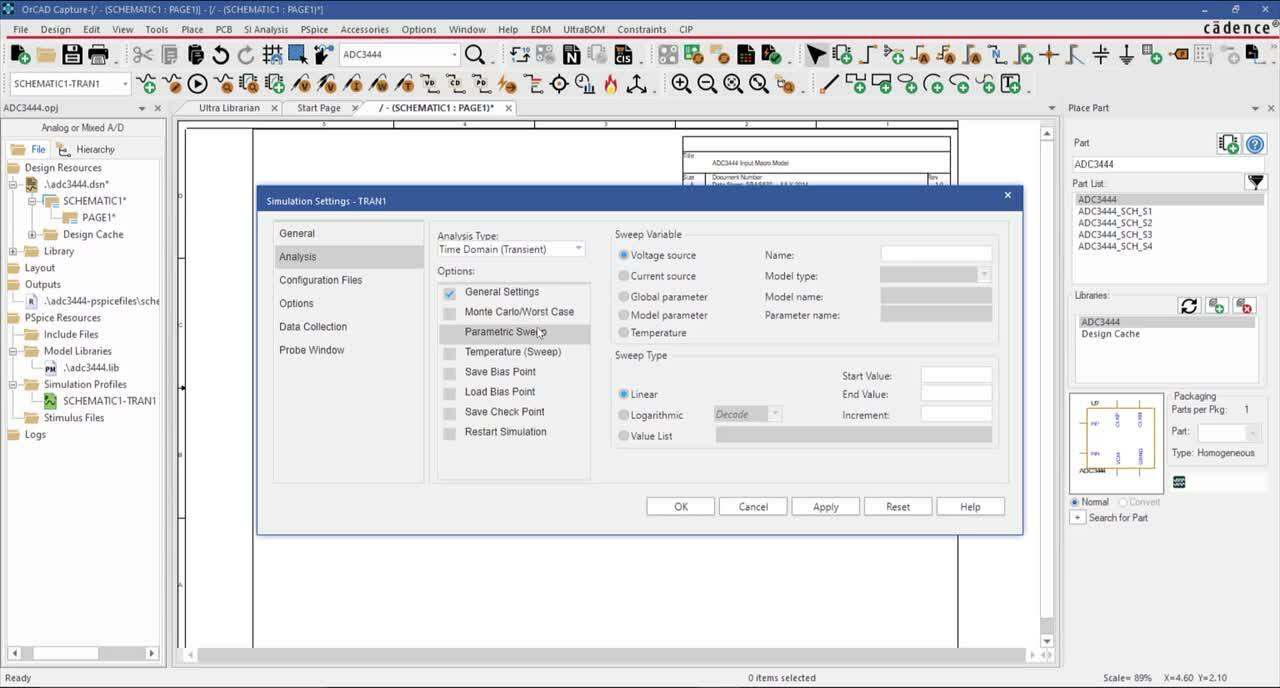Click the Save floppy disk icon
This screenshot has width=1280, height=688.
pos(73,54)
